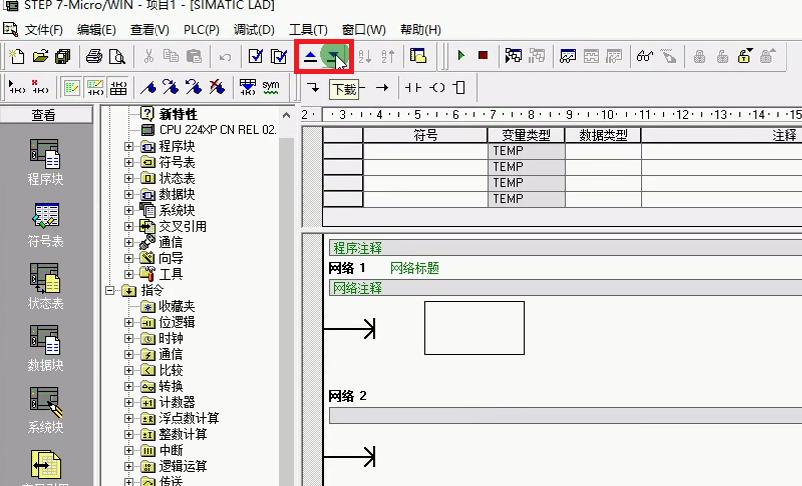Image resolution: width=802 pixels, height=486 pixels.
Task: Expand the 程序块 tree node
Action: tap(129, 147)
